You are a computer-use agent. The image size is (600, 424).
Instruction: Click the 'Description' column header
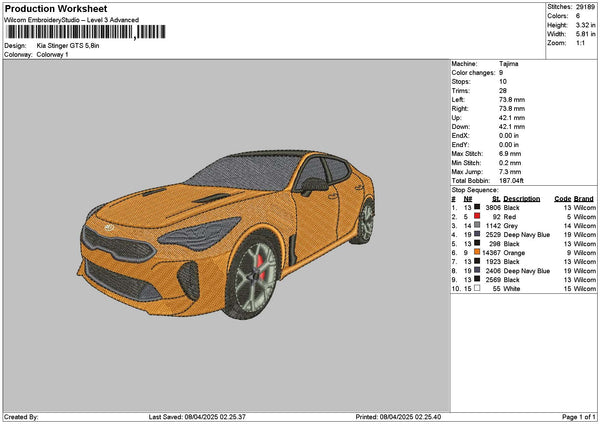[522, 199]
